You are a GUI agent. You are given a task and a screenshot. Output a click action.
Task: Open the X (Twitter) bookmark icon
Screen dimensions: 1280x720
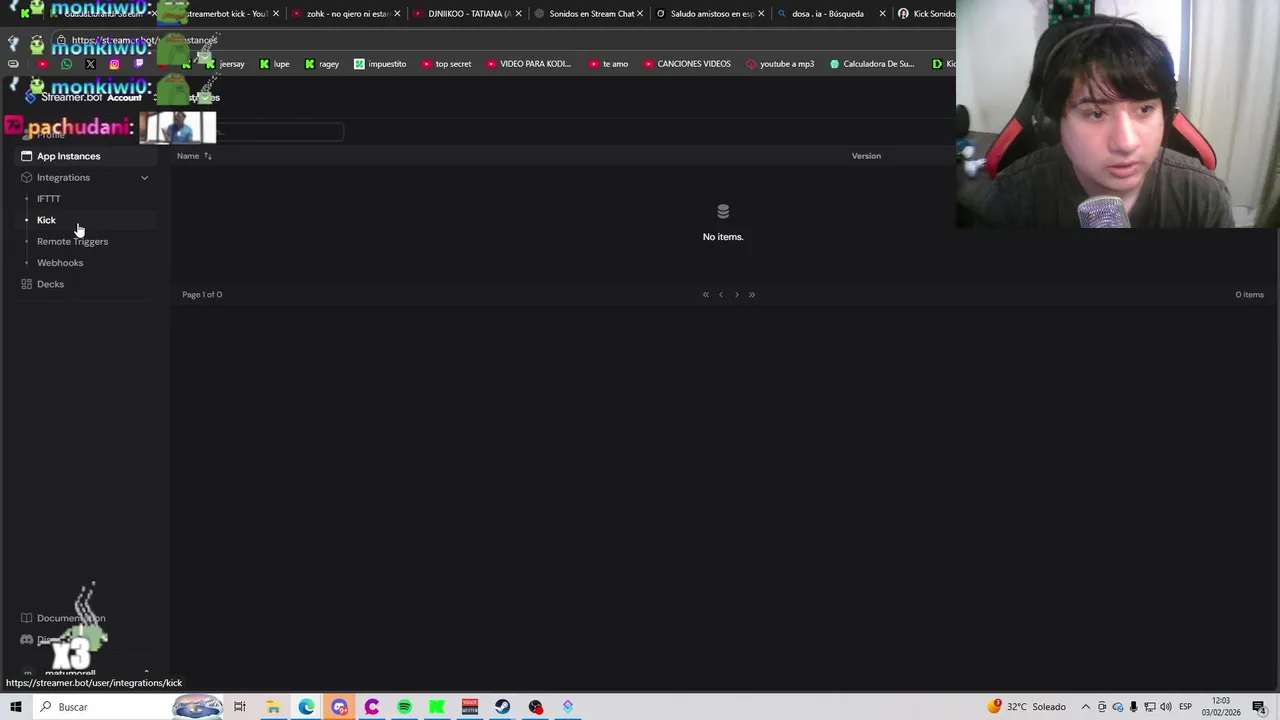click(x=90, y=64)
